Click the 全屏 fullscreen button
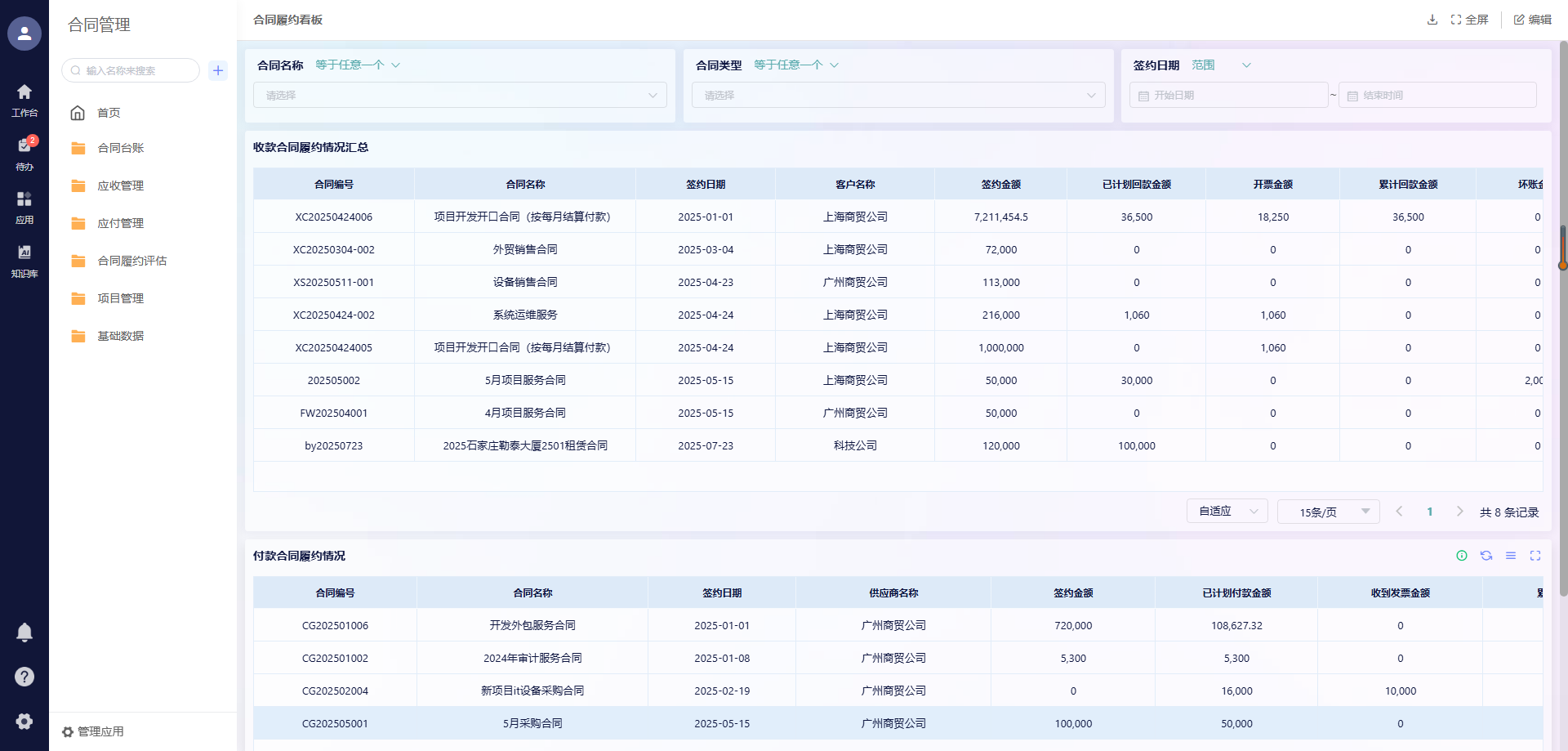The width and height of the screenshot is (1568, 751). (x=1469, y=20)
